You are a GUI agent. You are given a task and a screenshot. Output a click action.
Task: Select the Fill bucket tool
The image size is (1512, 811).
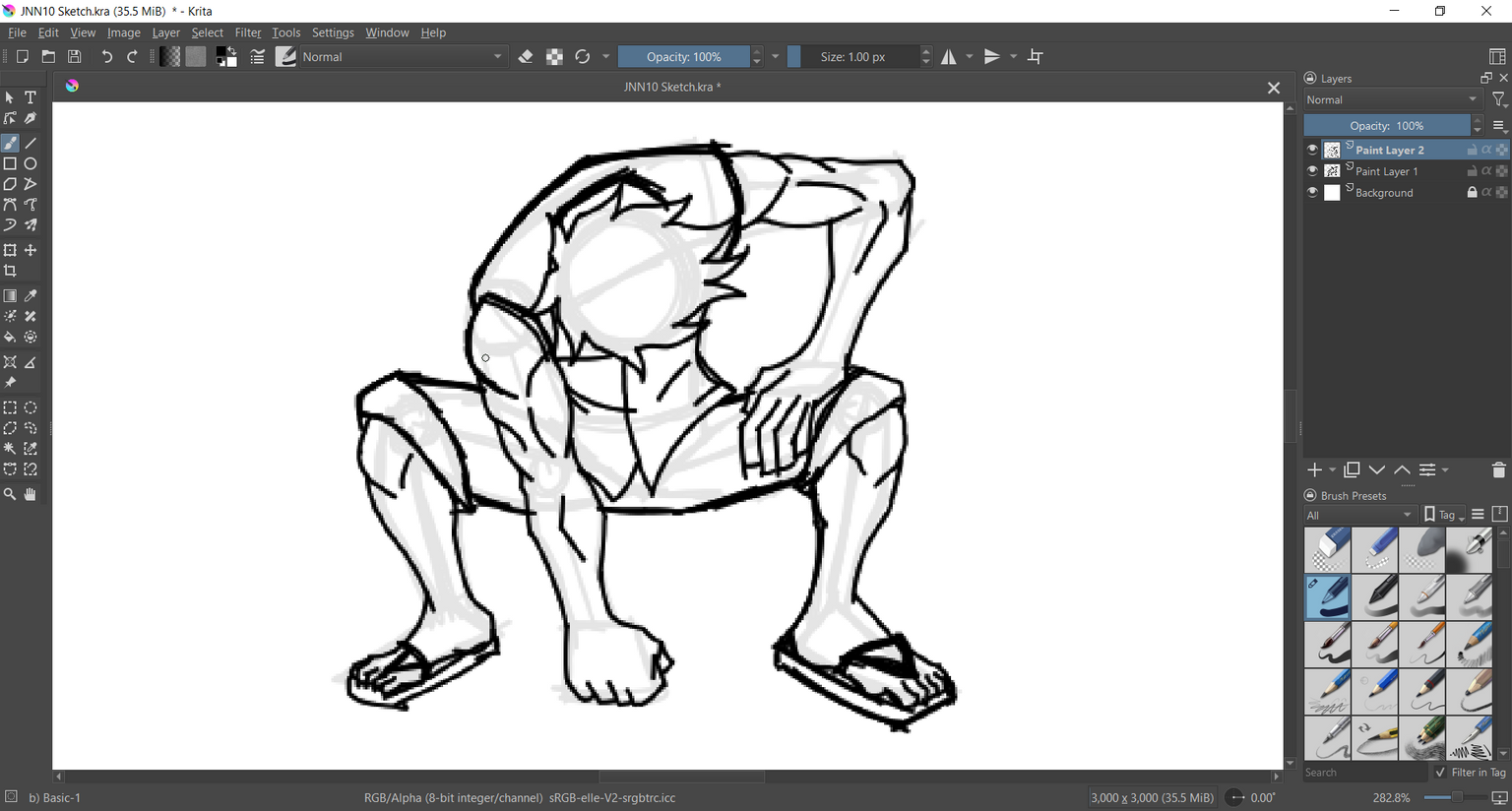pos(10,338)
